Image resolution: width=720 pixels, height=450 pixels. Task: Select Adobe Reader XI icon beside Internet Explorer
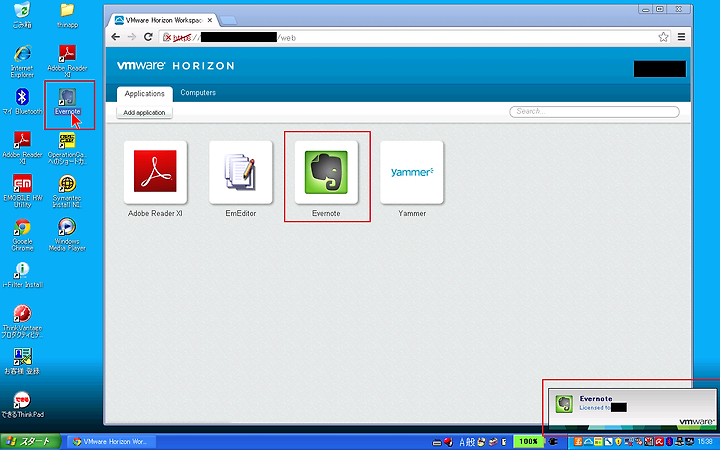pos(68,61)
